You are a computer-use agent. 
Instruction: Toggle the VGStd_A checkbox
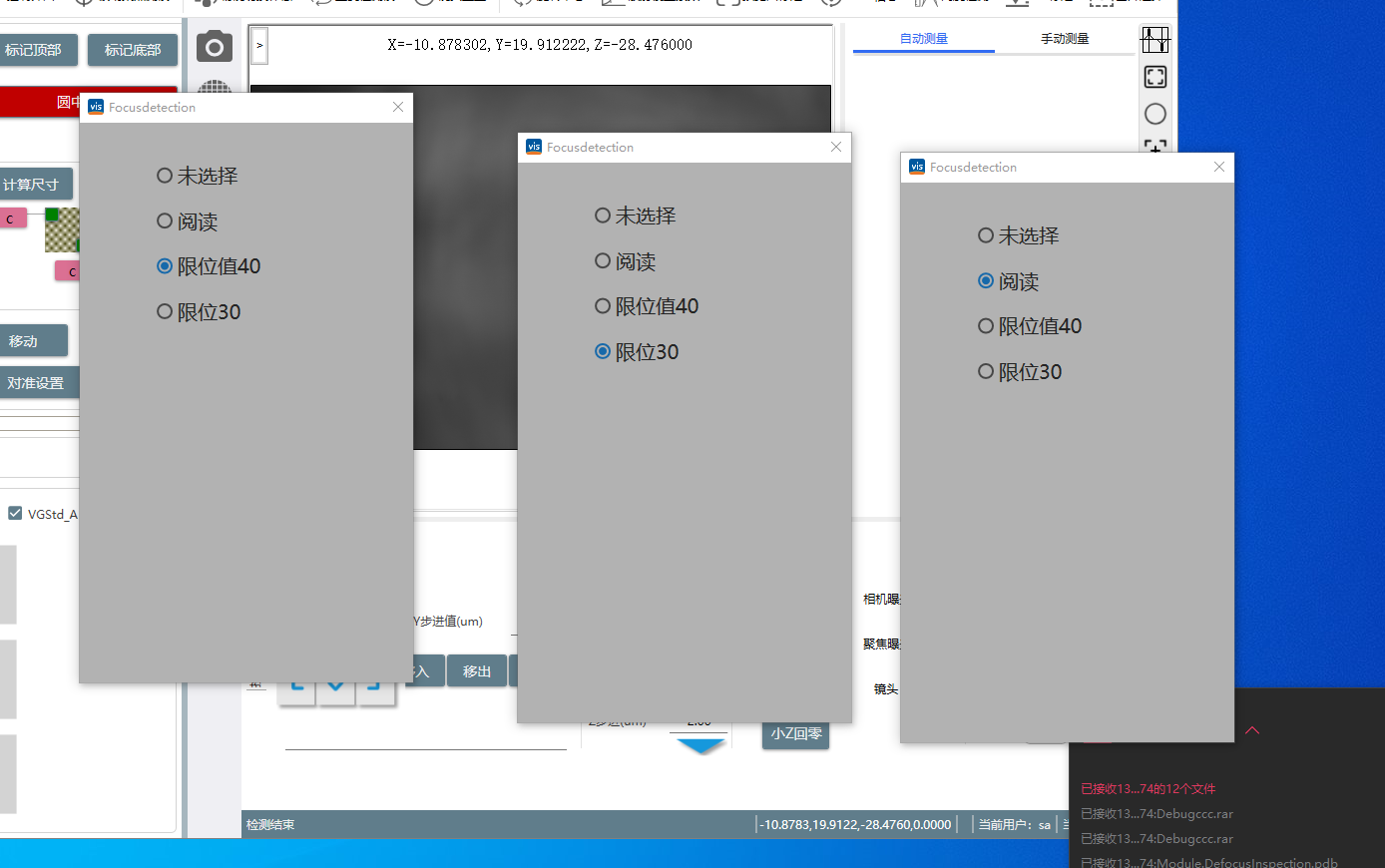[x=15, y=513]
